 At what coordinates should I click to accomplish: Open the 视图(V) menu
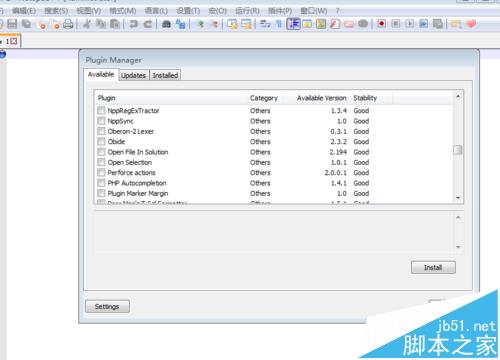tap(89, 11)
